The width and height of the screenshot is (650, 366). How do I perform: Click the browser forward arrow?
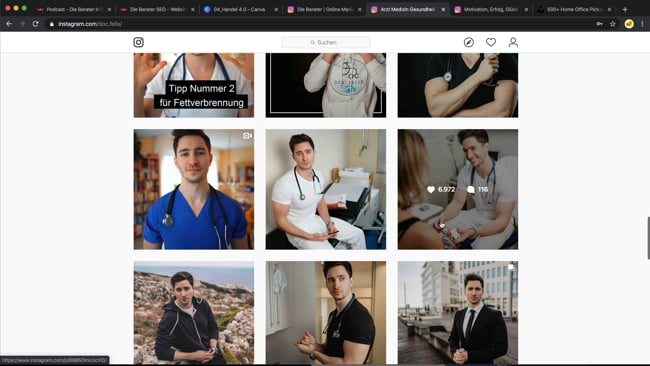pos(22,24)
